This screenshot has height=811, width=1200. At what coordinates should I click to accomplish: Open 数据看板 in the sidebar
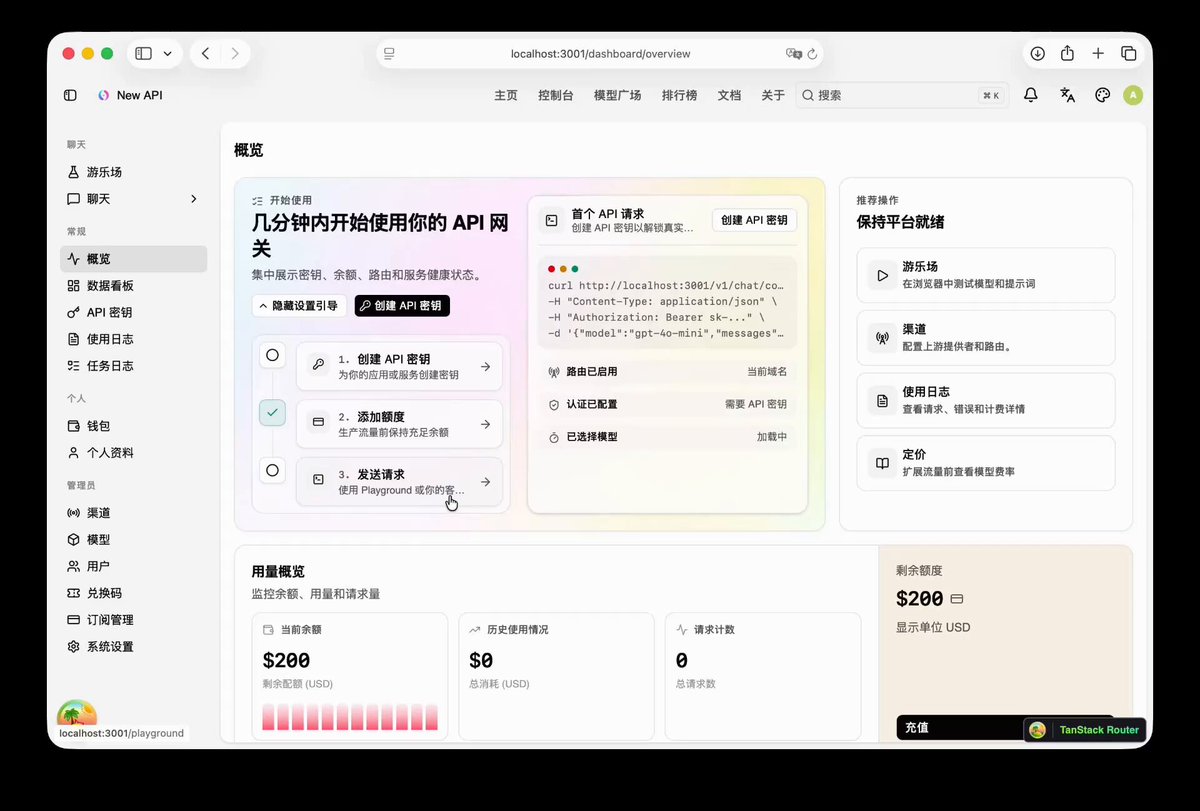pos(133,286)
